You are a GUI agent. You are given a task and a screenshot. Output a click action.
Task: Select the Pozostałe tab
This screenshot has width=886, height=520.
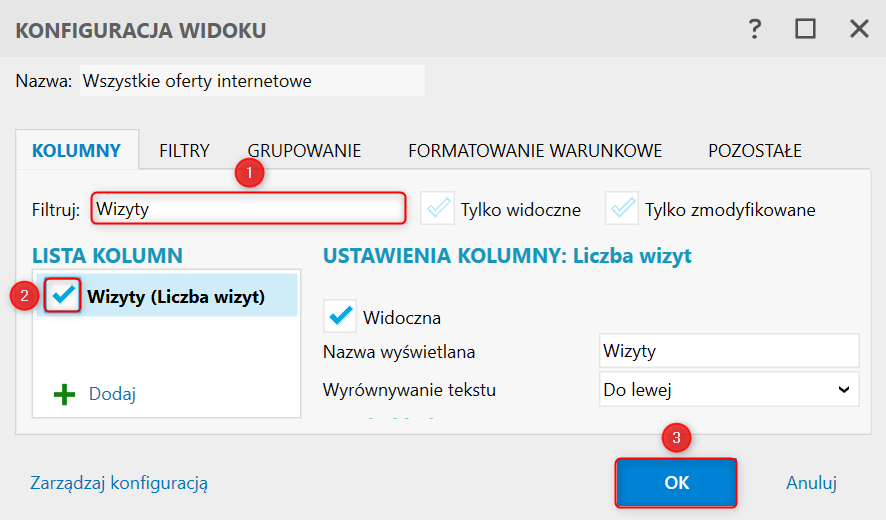tap(755, 151)
